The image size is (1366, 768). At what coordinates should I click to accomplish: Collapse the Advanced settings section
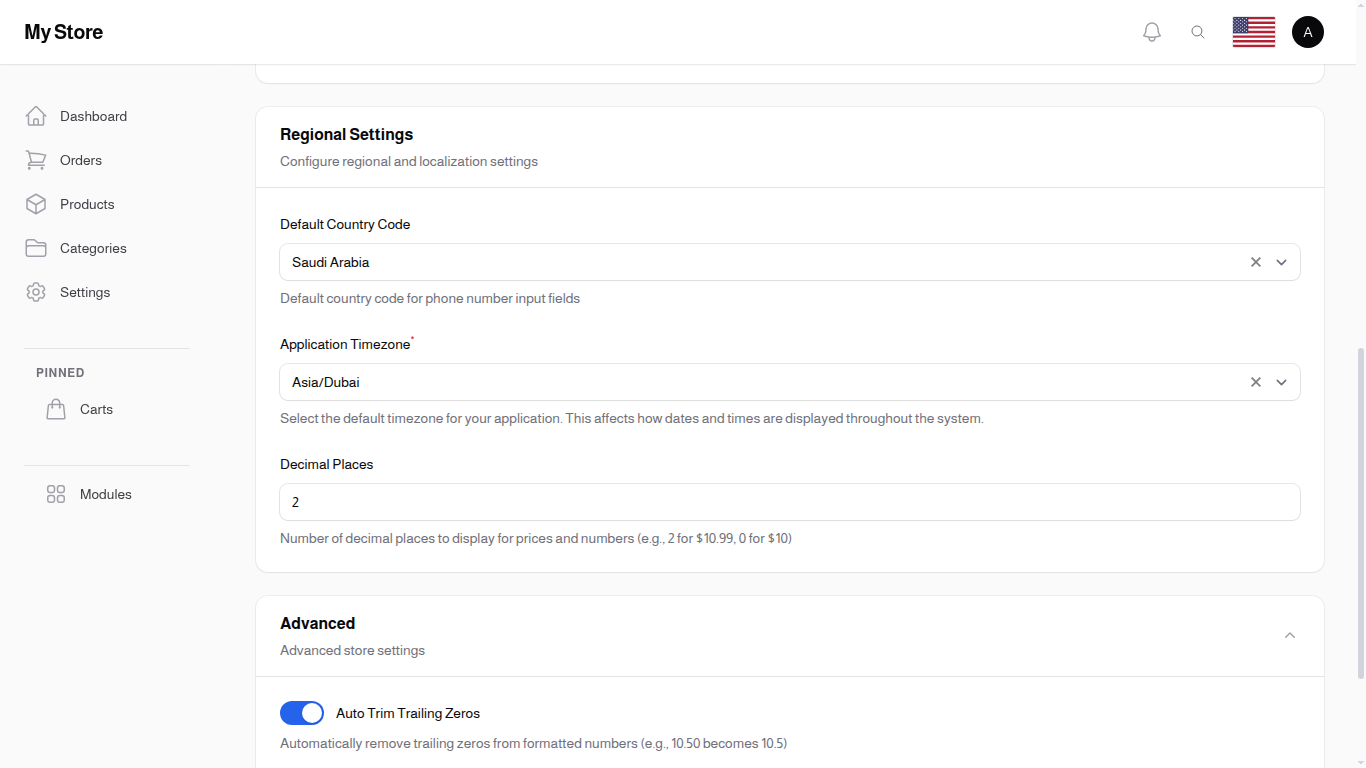(x=1289, y=635)
